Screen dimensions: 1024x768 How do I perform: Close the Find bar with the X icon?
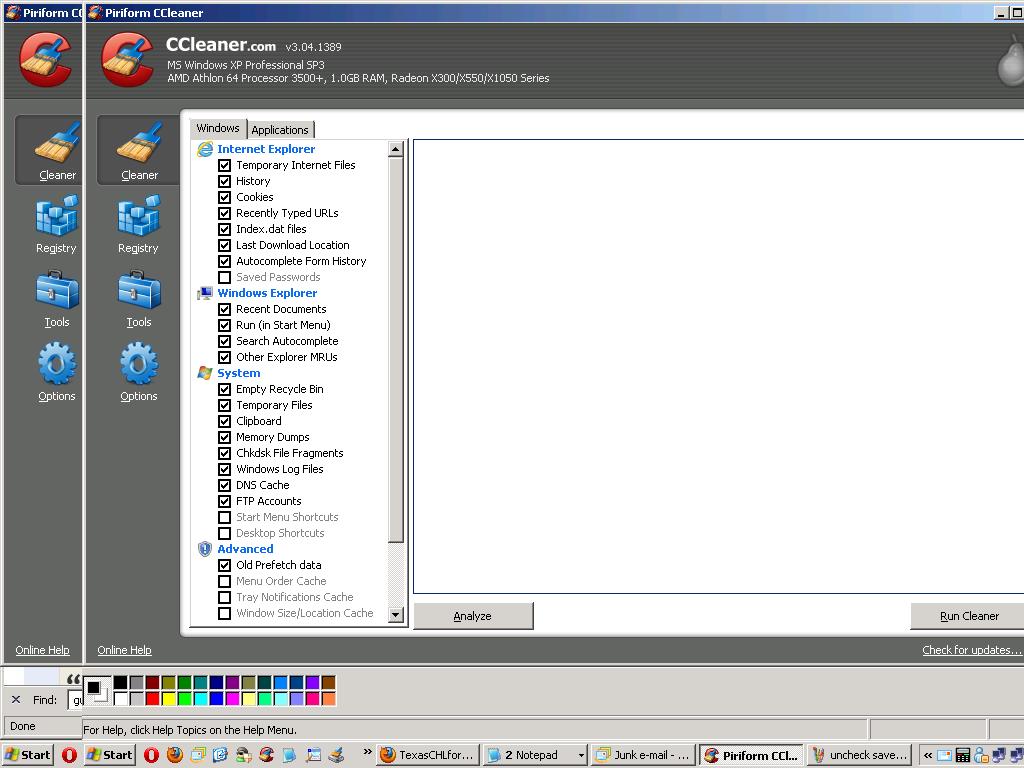16,700
